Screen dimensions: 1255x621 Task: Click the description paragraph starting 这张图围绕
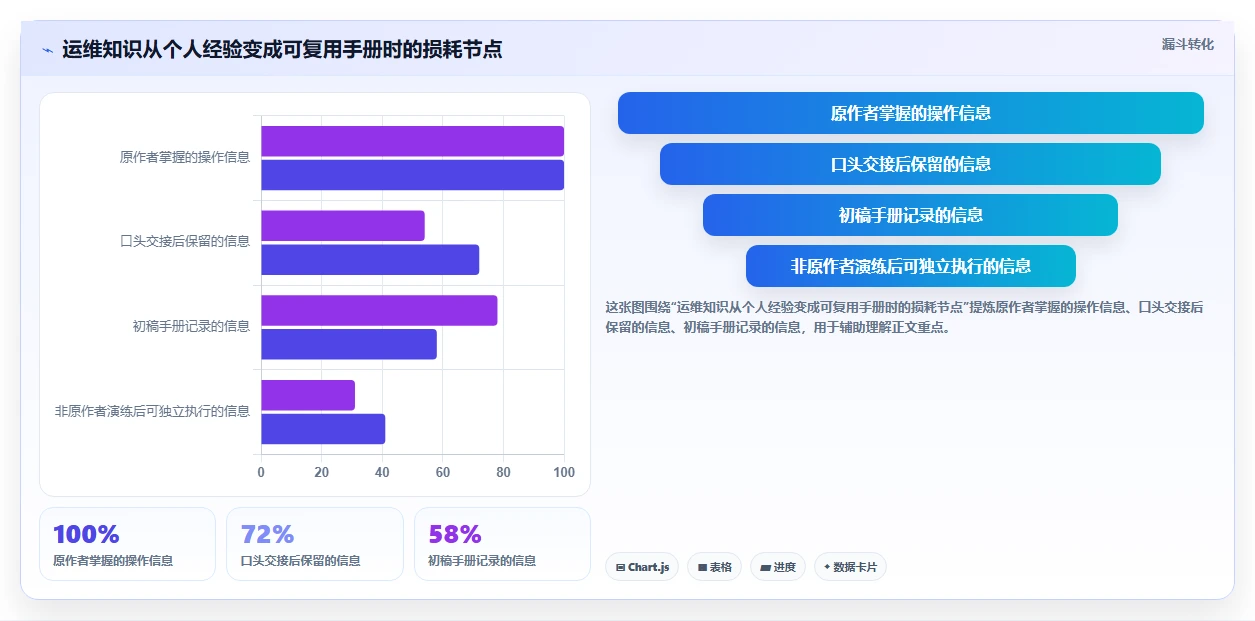904,317
